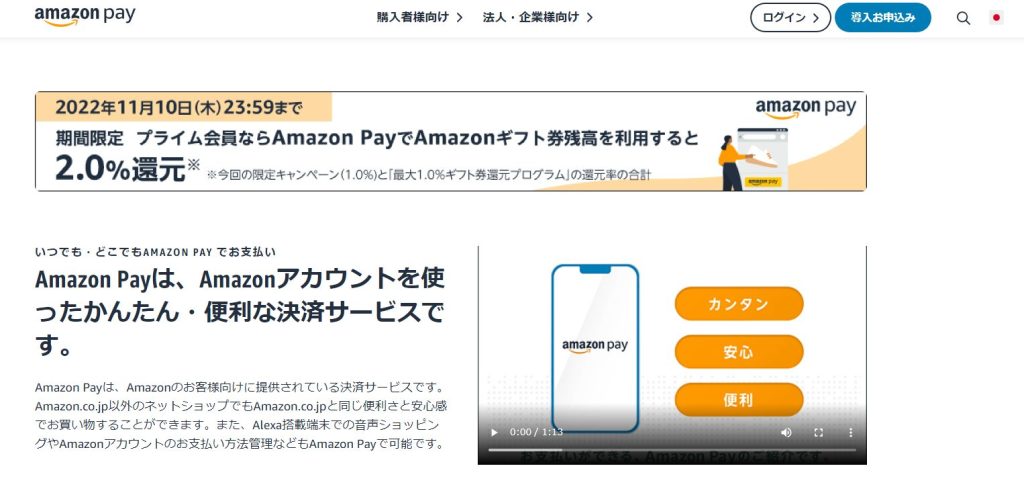The height and width of the screenshot is (493, 1024).
Task: Open the search magnifier icon
Action: 963,18
